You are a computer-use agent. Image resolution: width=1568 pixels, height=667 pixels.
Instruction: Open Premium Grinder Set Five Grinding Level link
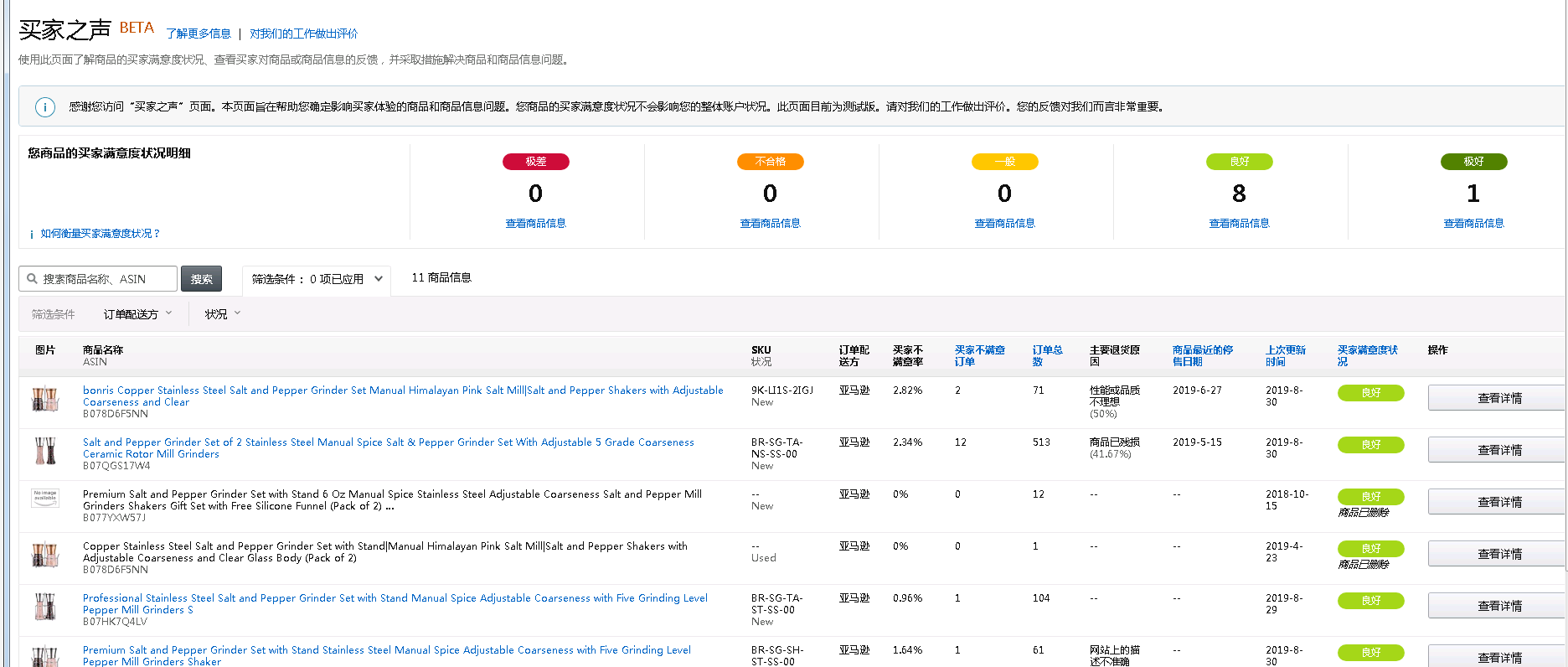(x=387, y=656)
